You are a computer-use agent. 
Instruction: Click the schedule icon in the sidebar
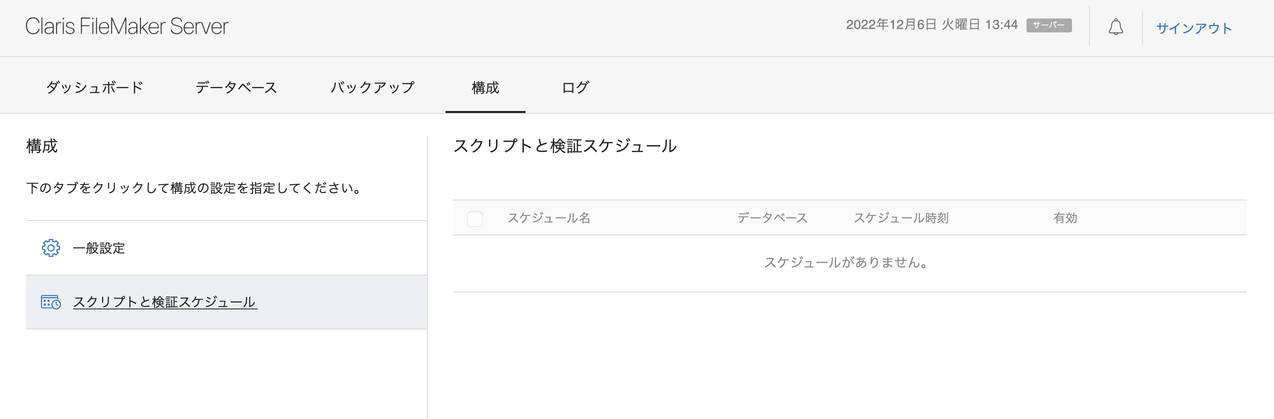[x=51, y=302]
